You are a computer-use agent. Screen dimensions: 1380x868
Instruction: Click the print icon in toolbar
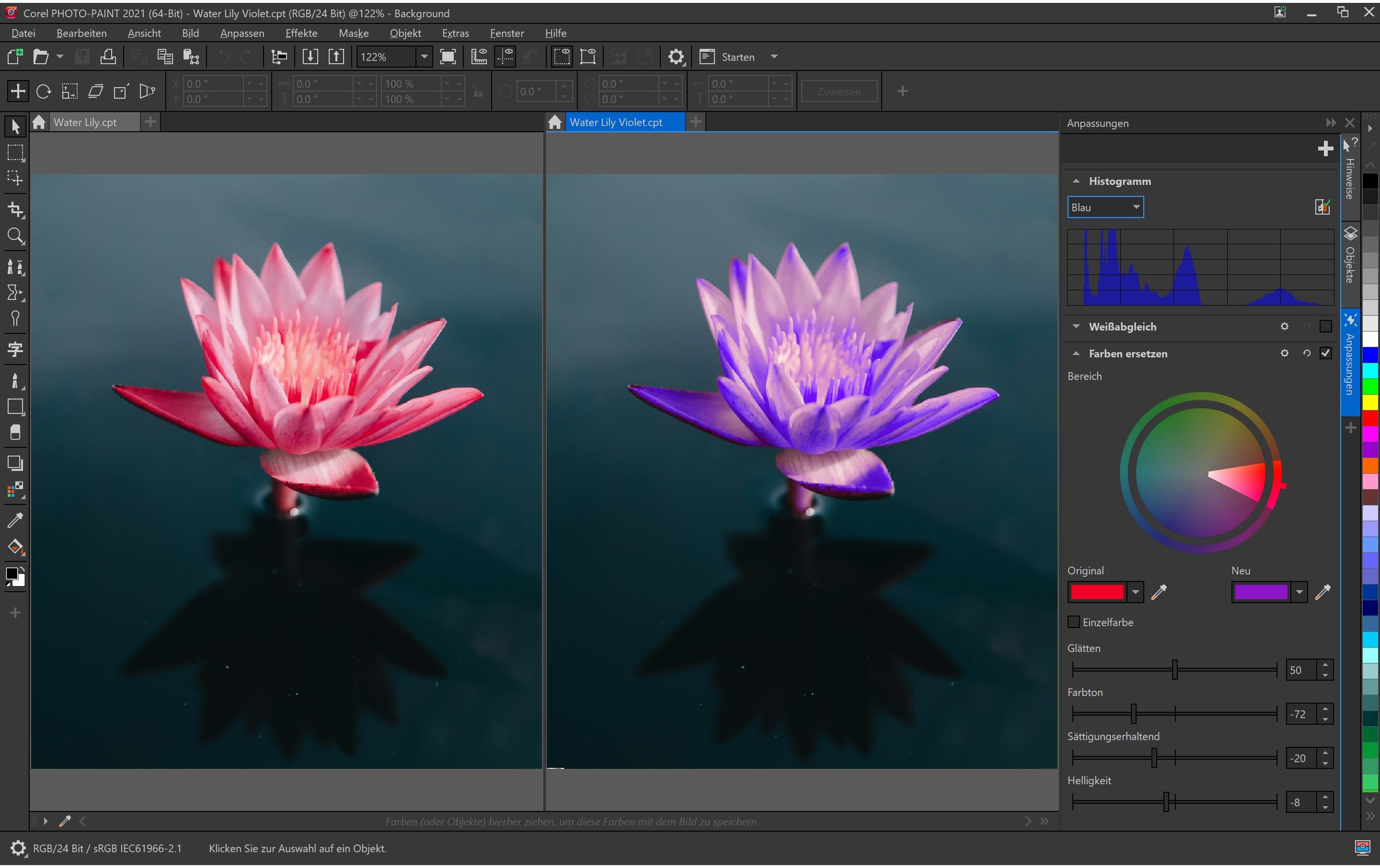(x=108, y=57)
